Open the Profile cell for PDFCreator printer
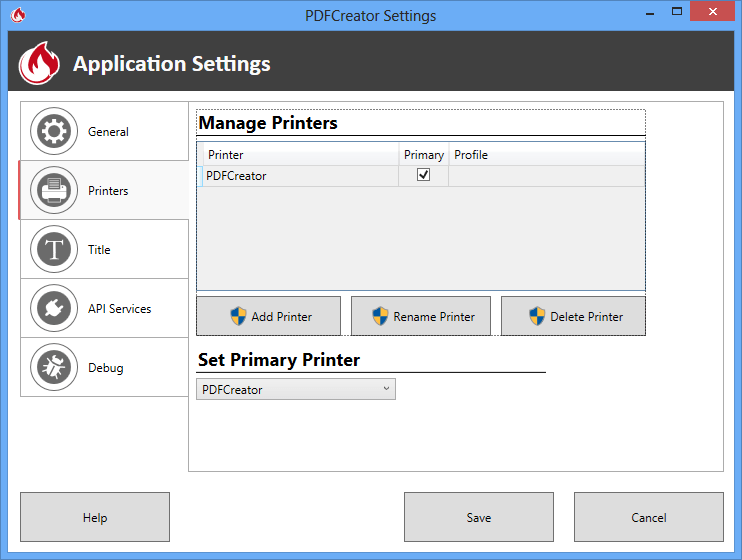 tap(547, 176)
